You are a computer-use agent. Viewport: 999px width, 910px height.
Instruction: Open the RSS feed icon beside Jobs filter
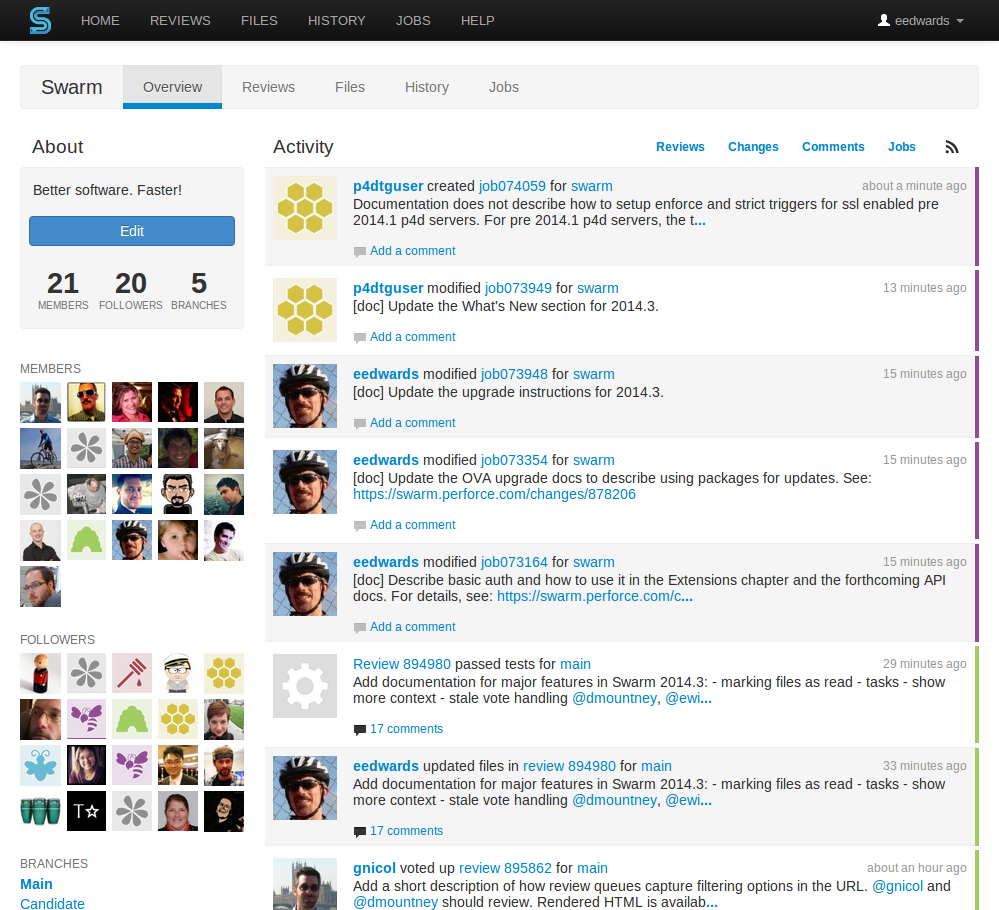pyautogui.click(x=951, y=147)
